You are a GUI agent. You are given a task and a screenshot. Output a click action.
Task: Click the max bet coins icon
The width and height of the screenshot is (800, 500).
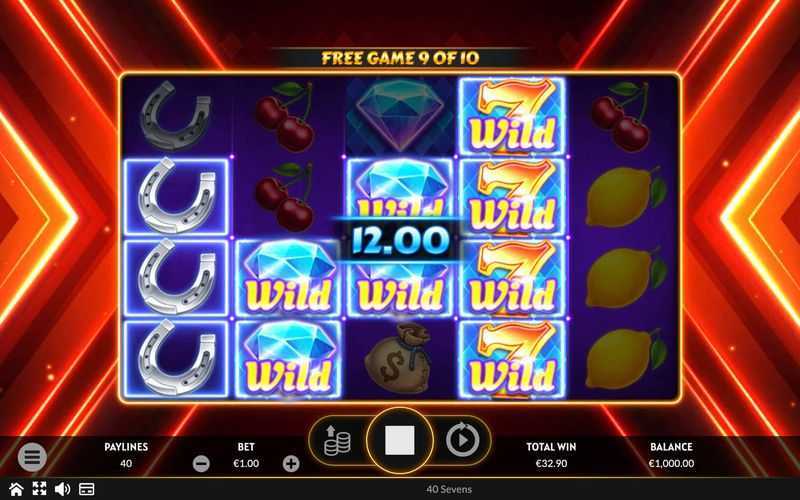click(x=337, y=440)
